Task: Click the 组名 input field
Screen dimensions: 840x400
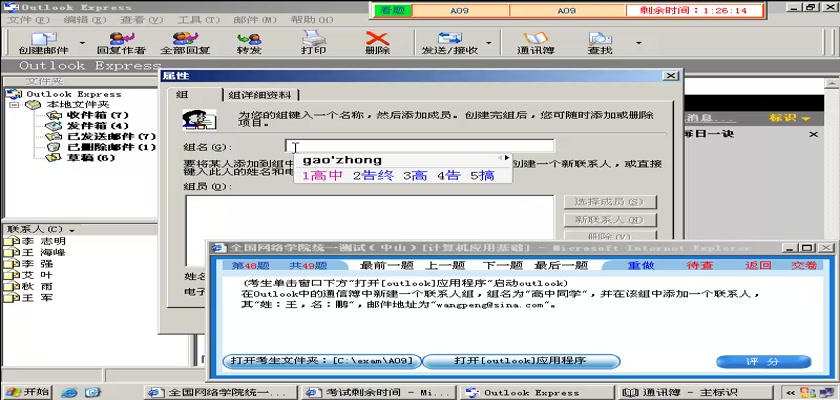Action: 420,146
